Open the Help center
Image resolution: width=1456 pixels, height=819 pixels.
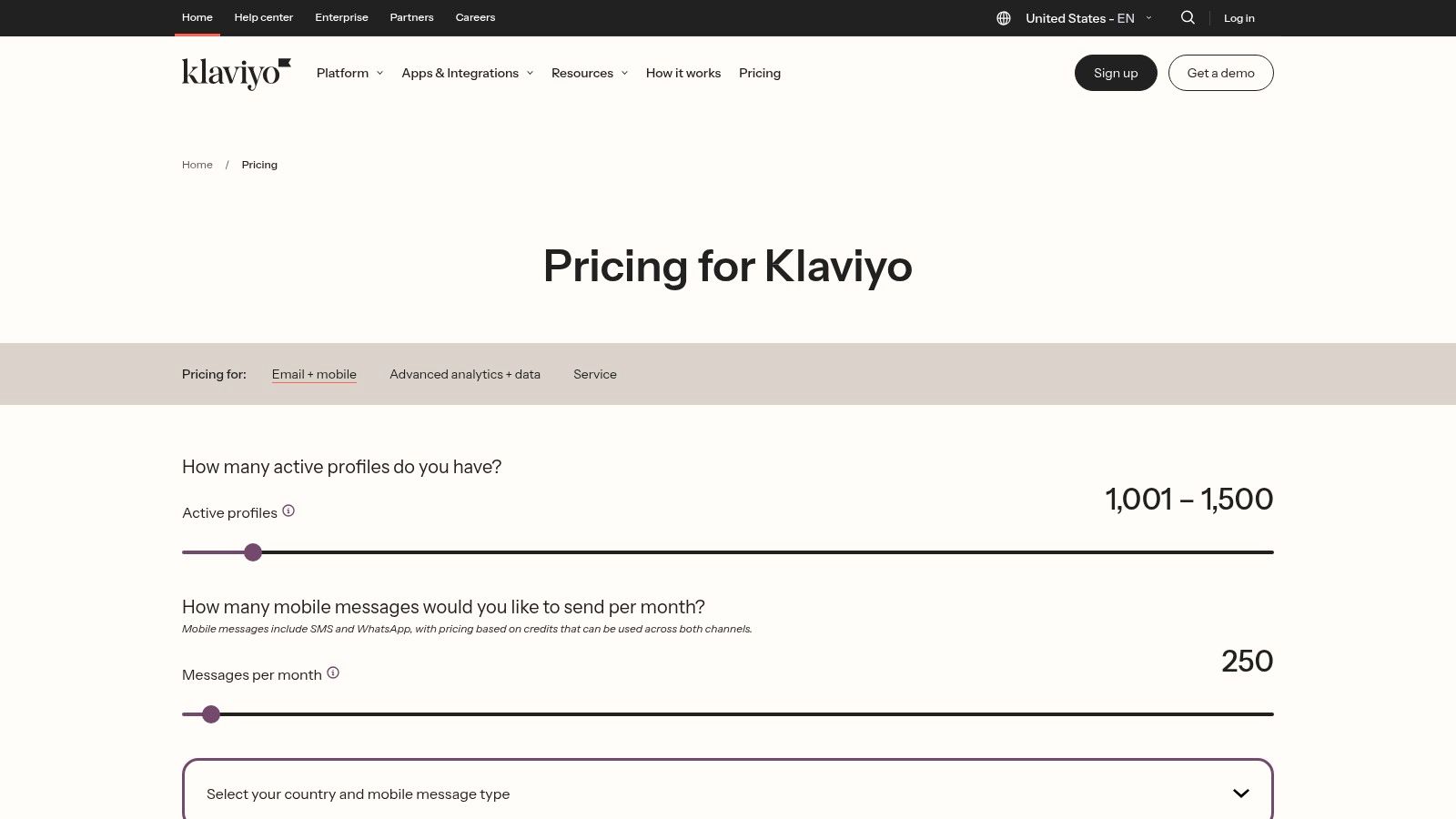pyautogui.click(x=264, y=17)
